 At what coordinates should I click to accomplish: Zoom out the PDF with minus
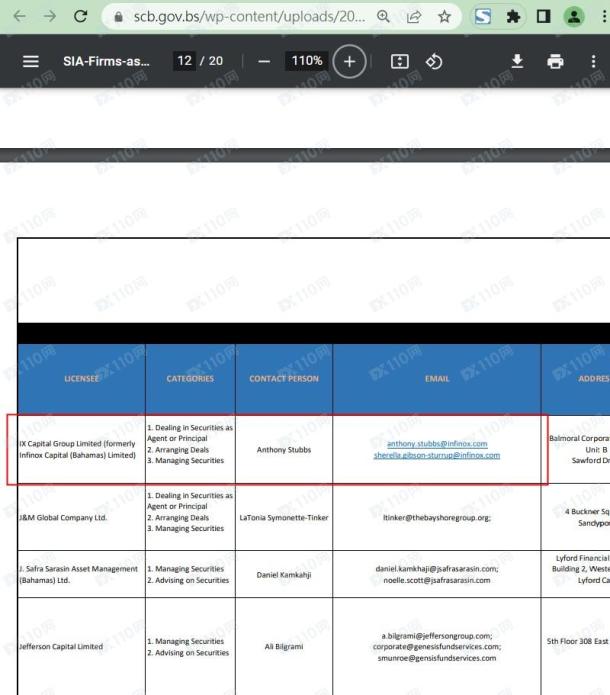[x=264, y=61]
